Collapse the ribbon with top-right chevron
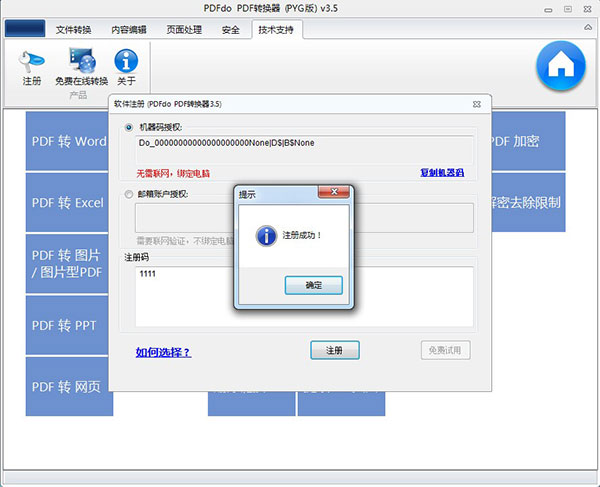 (588, 27)
